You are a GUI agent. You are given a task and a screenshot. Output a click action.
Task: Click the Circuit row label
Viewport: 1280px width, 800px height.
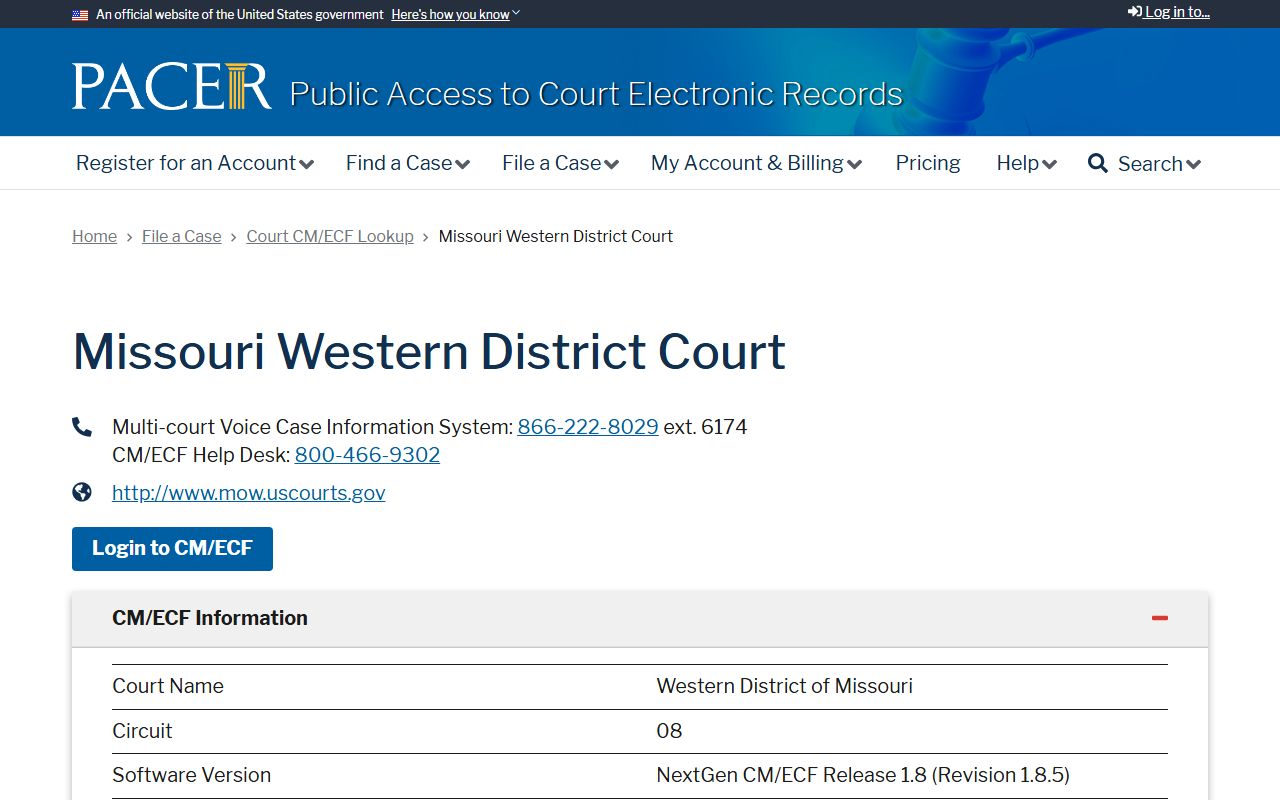click(x=142, y=731)
